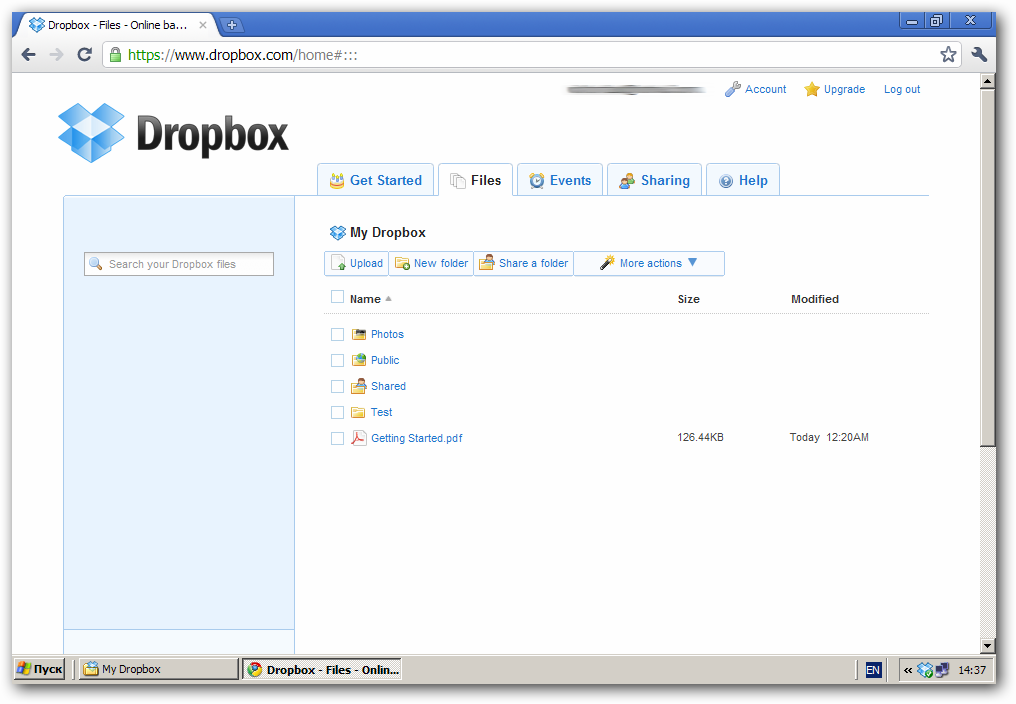Open Chrome's wrench settings menu
The width and height of the screenshot is (1016, 704).
[x=978, y=54]
